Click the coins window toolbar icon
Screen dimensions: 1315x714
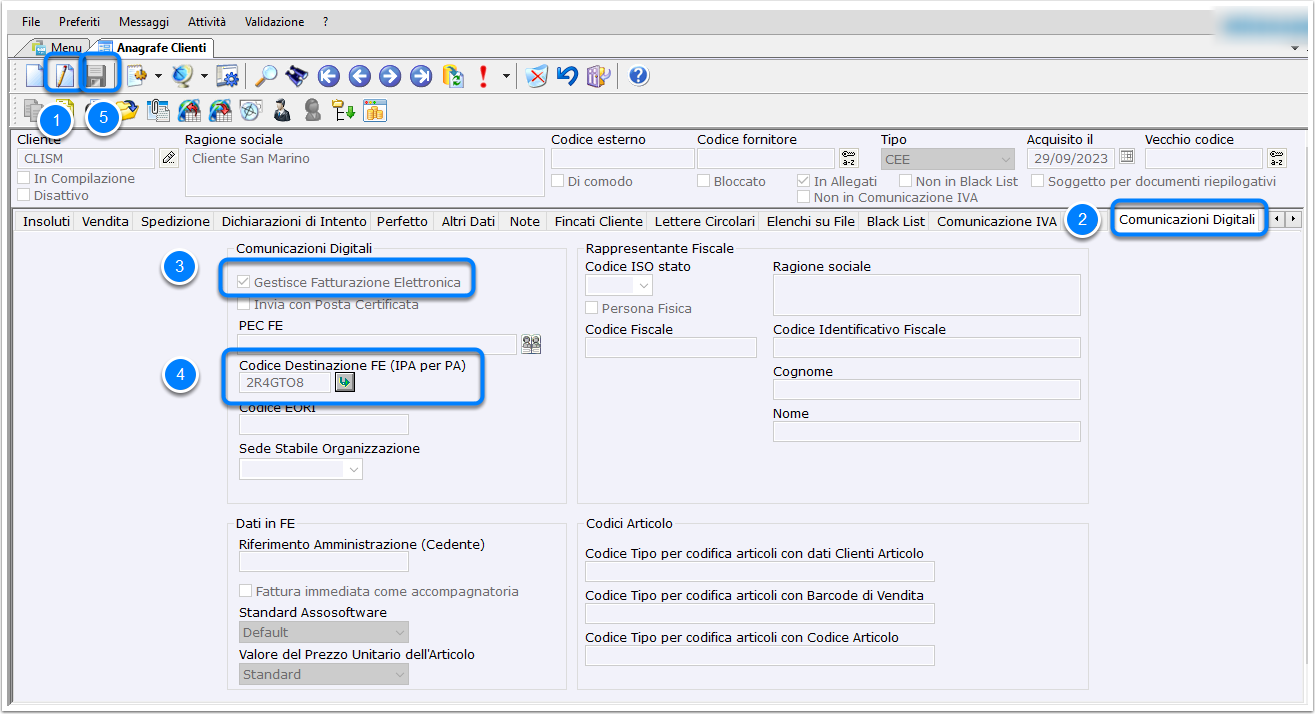pos(375,110)
